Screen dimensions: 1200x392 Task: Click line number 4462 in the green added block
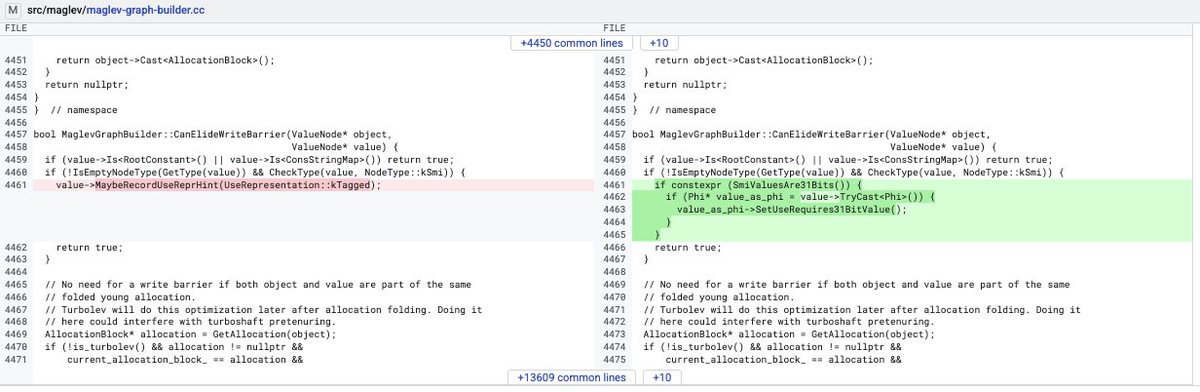(x=615, y=197)
